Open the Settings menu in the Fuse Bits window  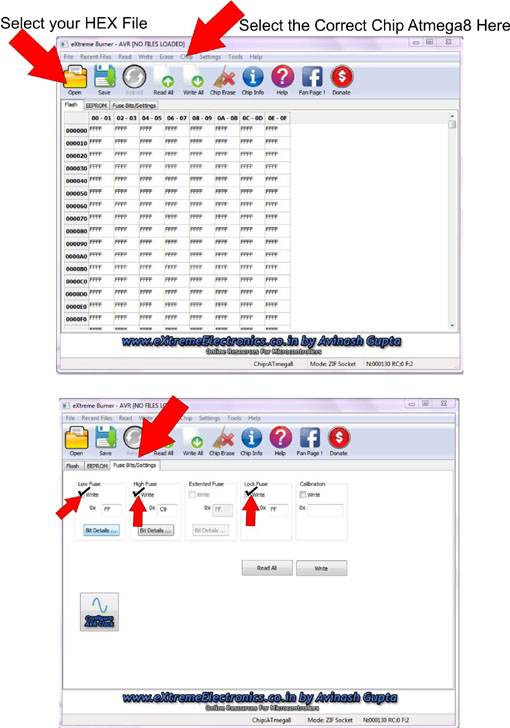tap(209, 418)
